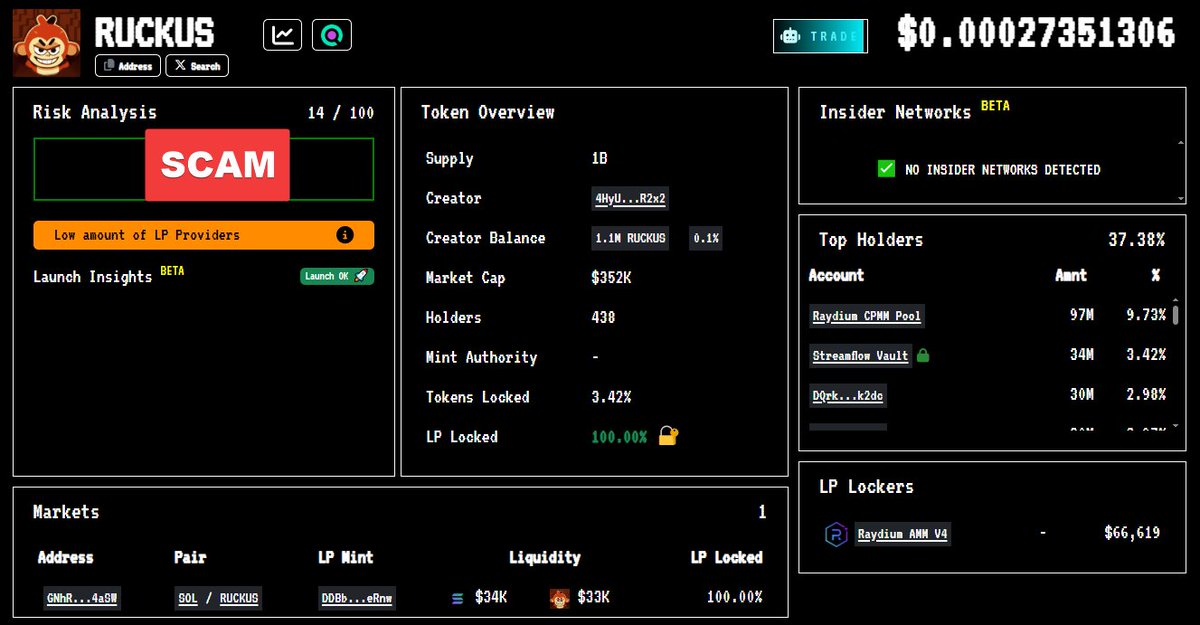Open market address GNhR...4aSW

click(81, 598)
